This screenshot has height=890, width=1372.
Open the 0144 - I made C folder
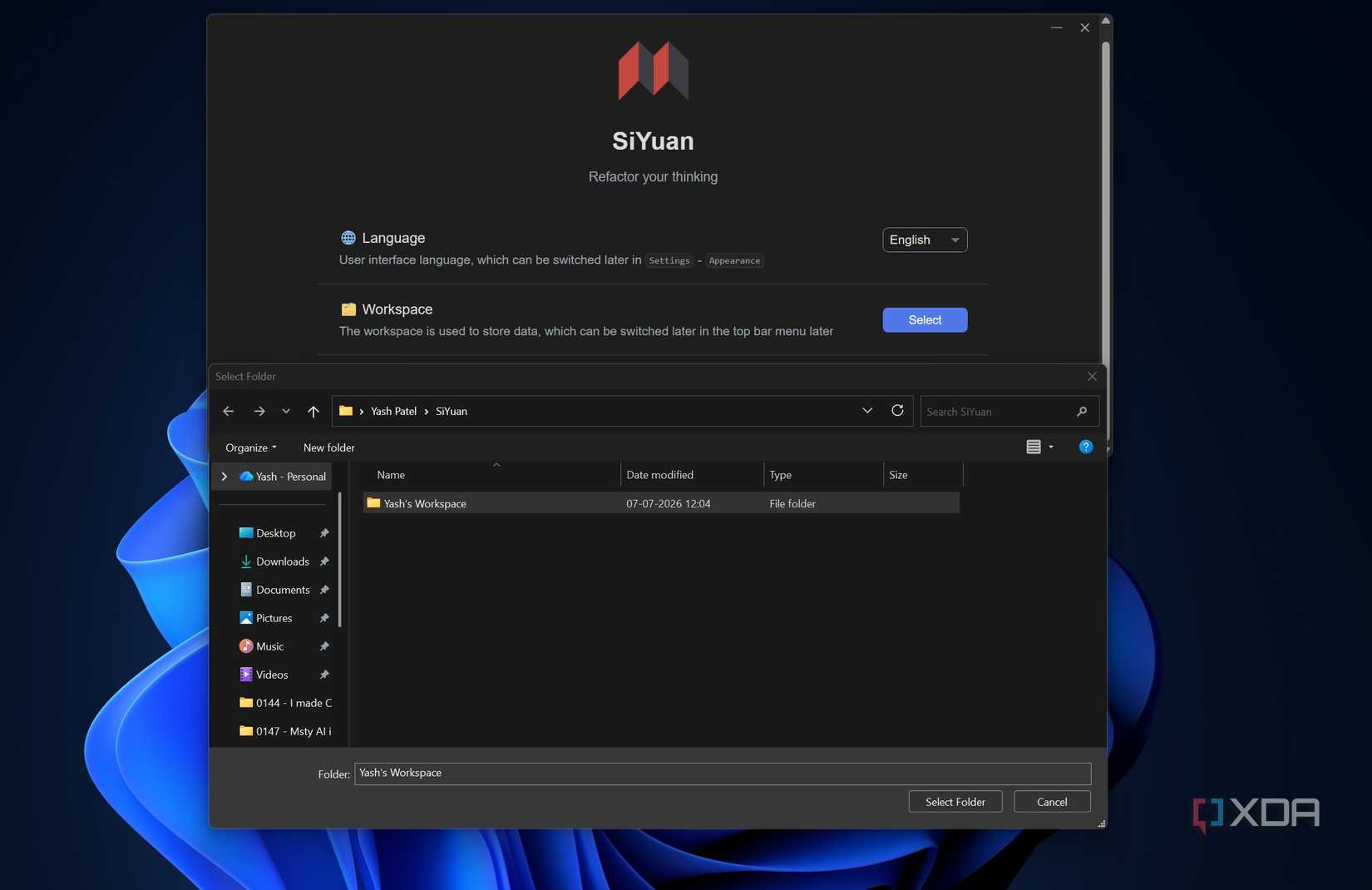(285, 703)
